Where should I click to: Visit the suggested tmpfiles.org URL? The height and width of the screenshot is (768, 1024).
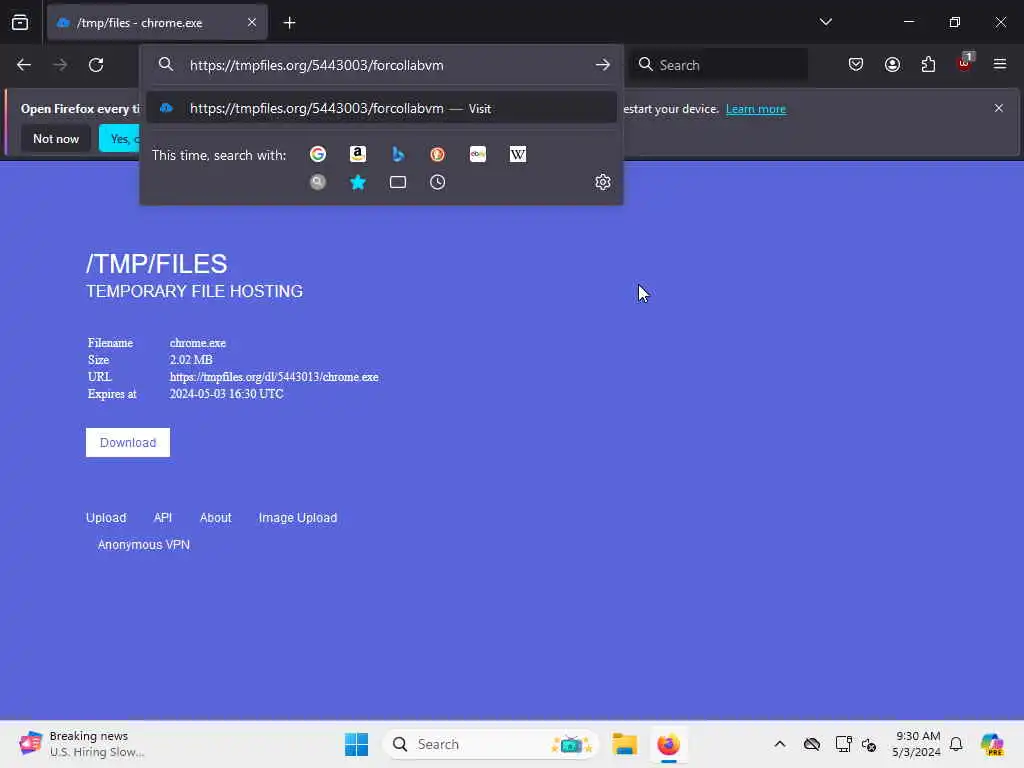pos(381,108)
